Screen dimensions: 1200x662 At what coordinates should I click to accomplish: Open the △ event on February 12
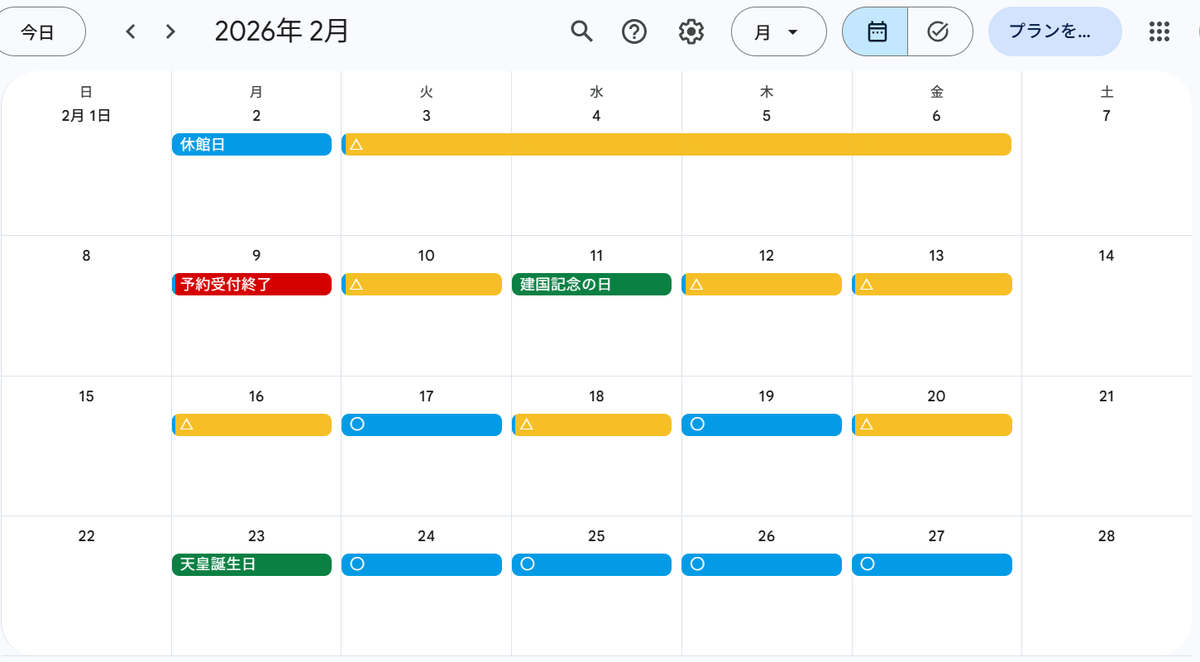pos(761,284)
